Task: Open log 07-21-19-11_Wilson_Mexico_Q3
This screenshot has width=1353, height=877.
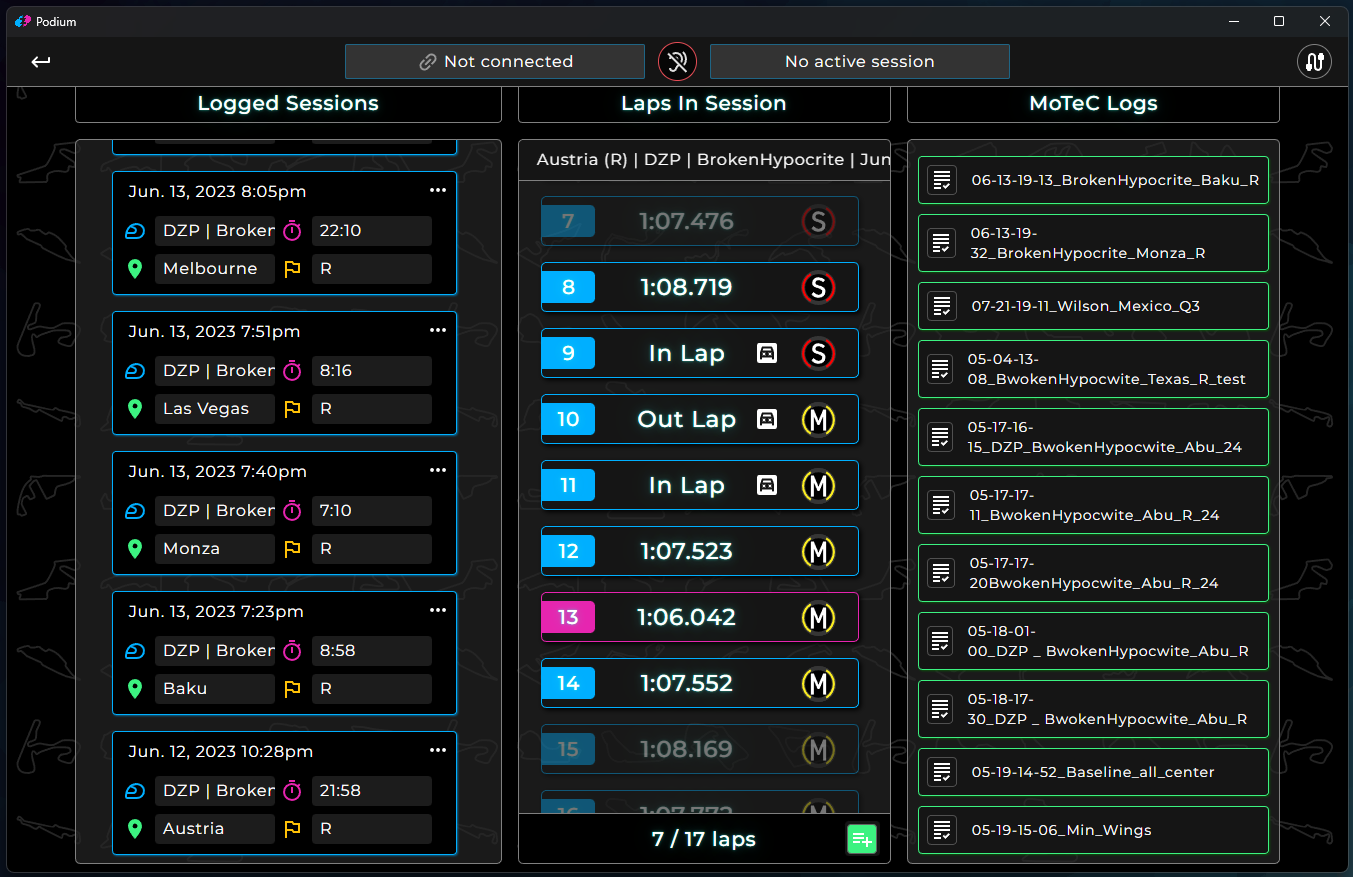Action: coord(1093,306)
